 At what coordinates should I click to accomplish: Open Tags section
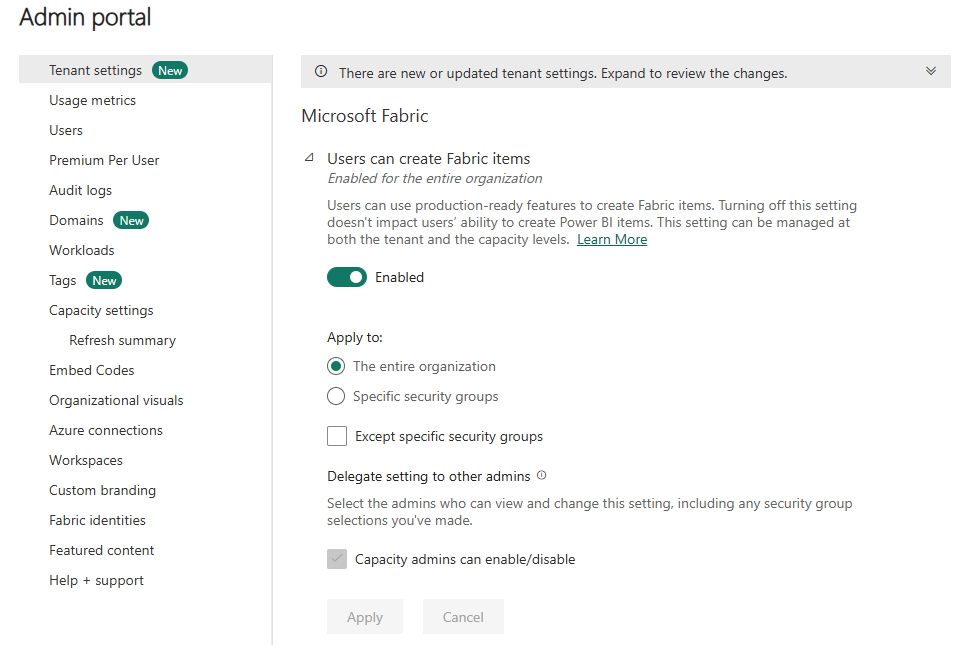tap(63, 280)
